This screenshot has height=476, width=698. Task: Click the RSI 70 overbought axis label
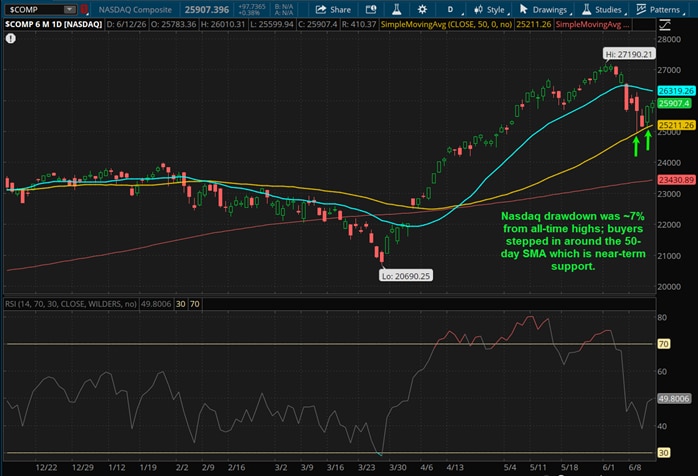[x=663, y=344]
